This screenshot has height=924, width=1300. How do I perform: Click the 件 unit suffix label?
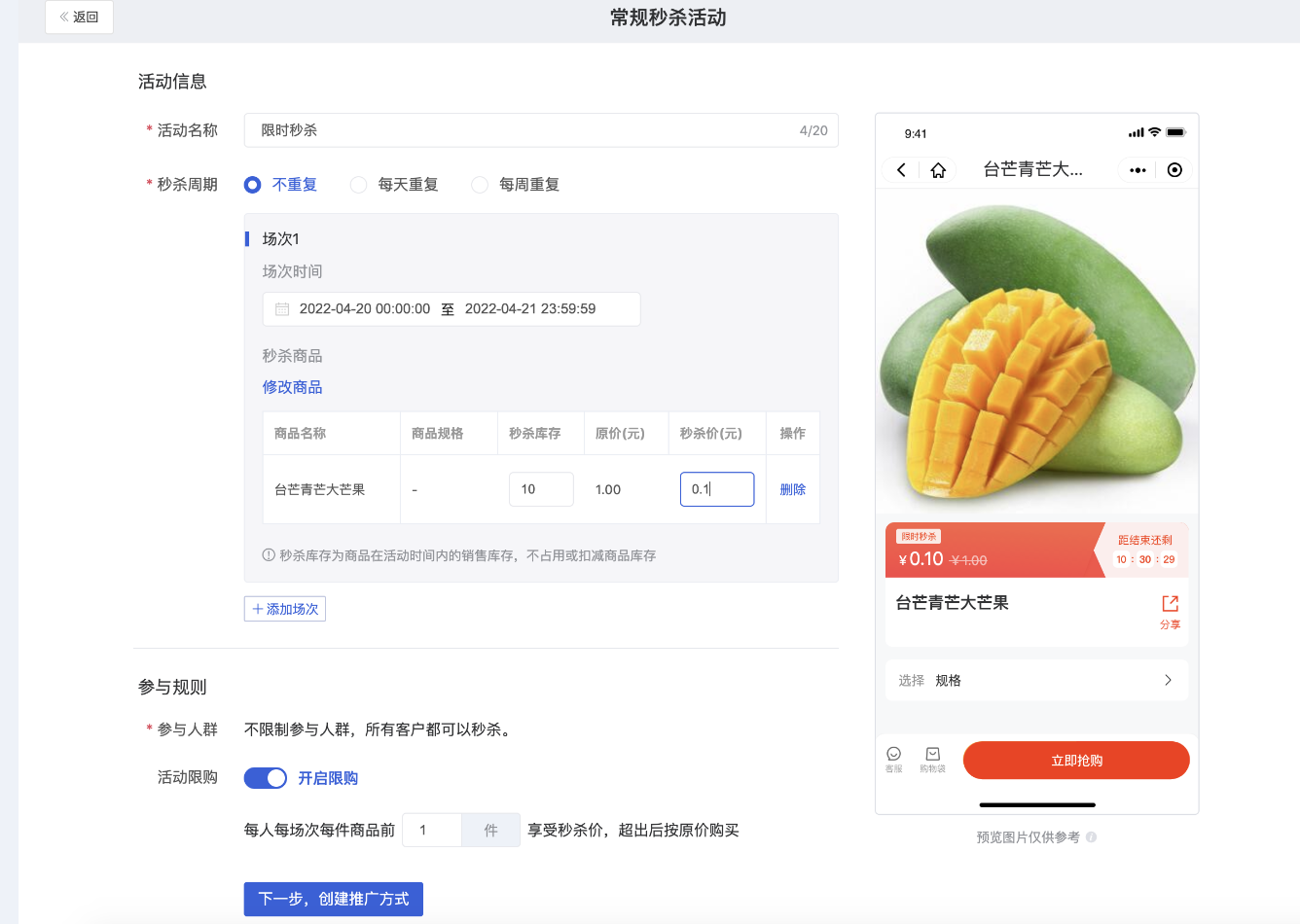tap(490, 831)
